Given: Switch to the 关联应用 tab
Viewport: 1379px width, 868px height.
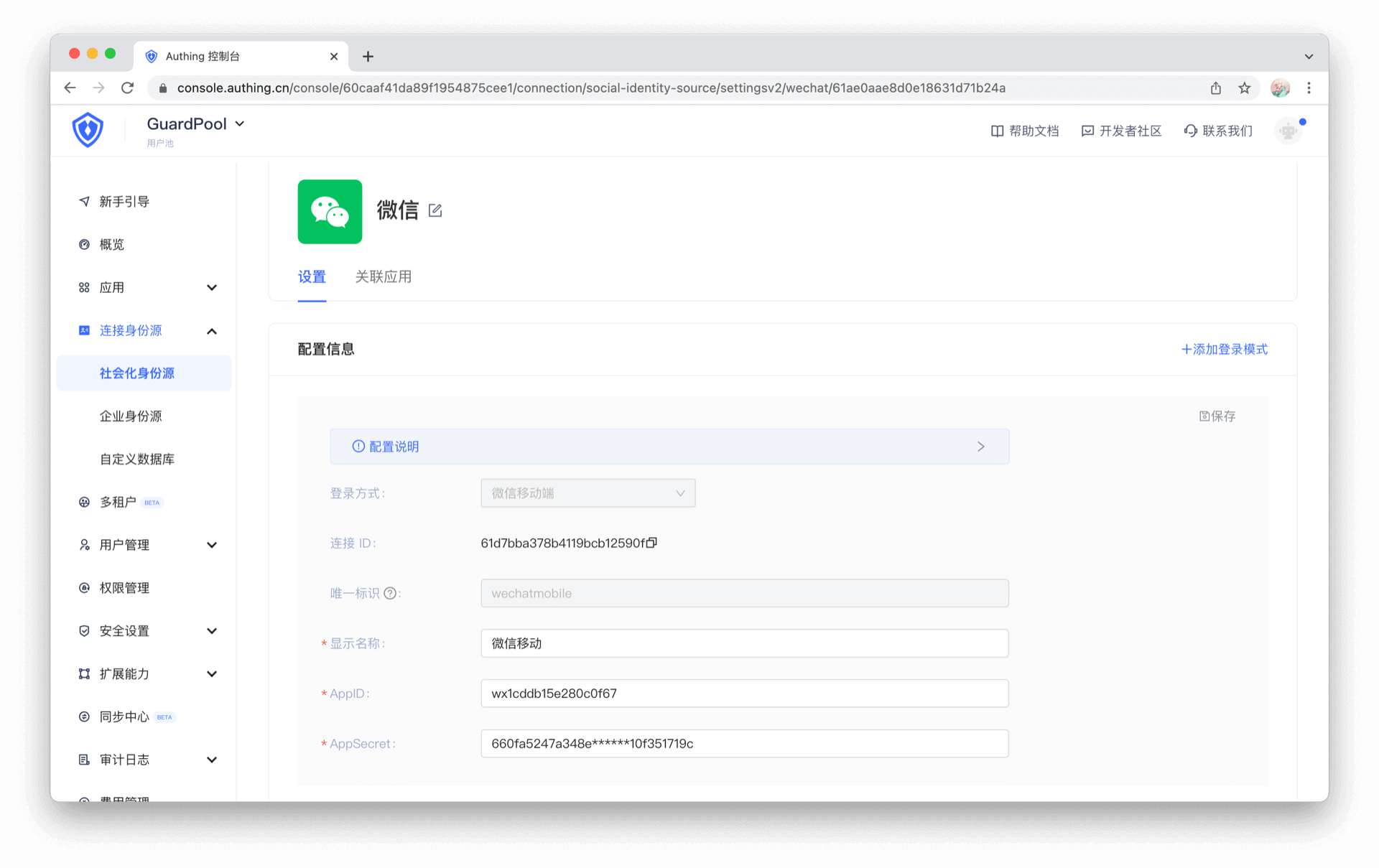Looking at the screenshot, I should click(383, 277).
